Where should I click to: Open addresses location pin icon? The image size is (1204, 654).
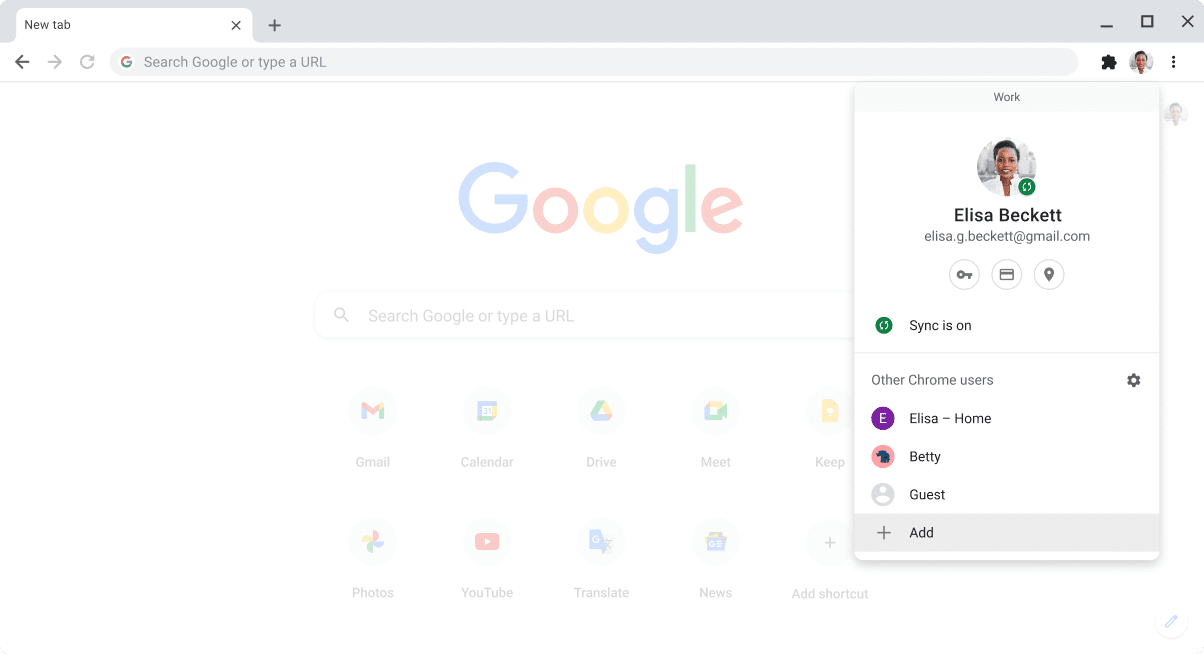[1048, 274]
